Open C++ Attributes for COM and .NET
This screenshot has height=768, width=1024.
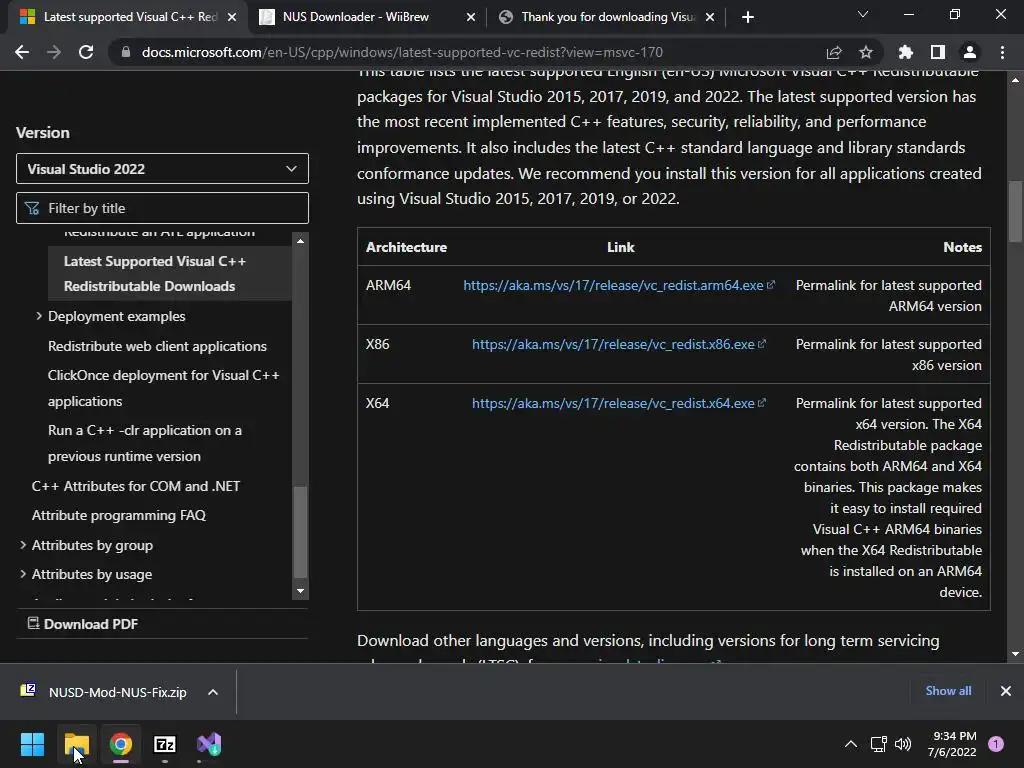pos(136,487)
